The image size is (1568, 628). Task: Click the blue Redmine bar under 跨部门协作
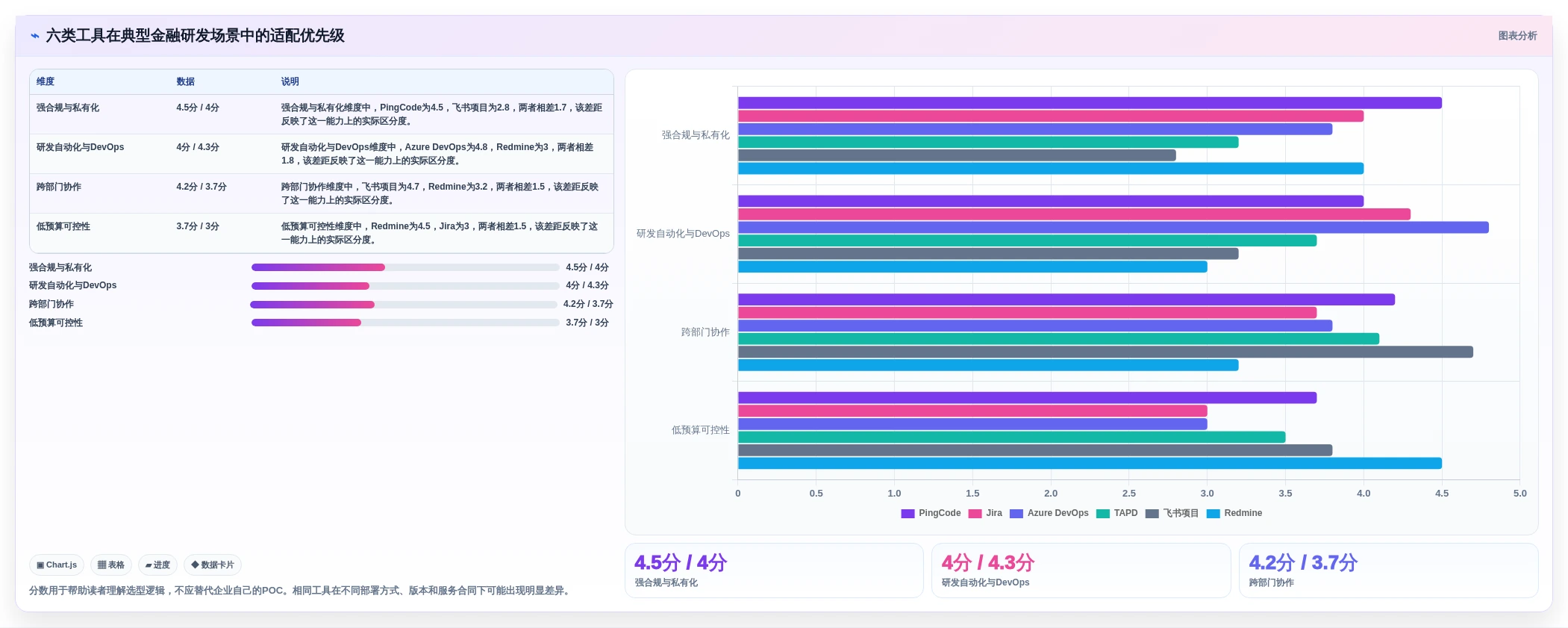pyautogui.click(x=988, y=365)
